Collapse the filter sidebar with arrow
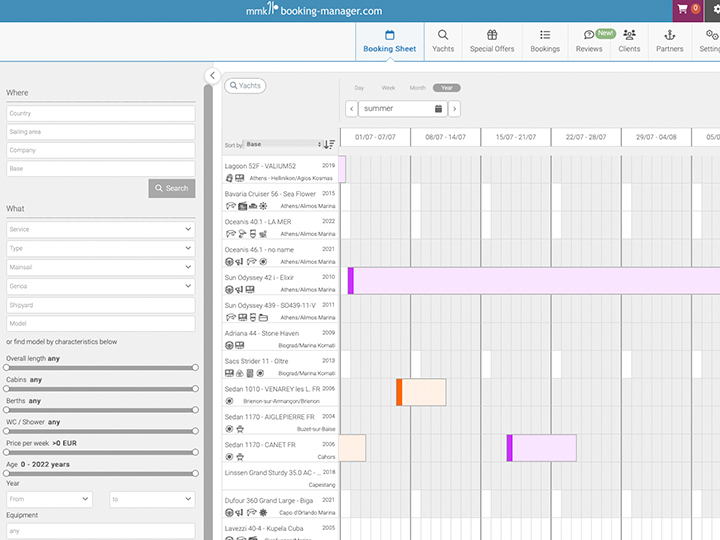 pos(212,75)
